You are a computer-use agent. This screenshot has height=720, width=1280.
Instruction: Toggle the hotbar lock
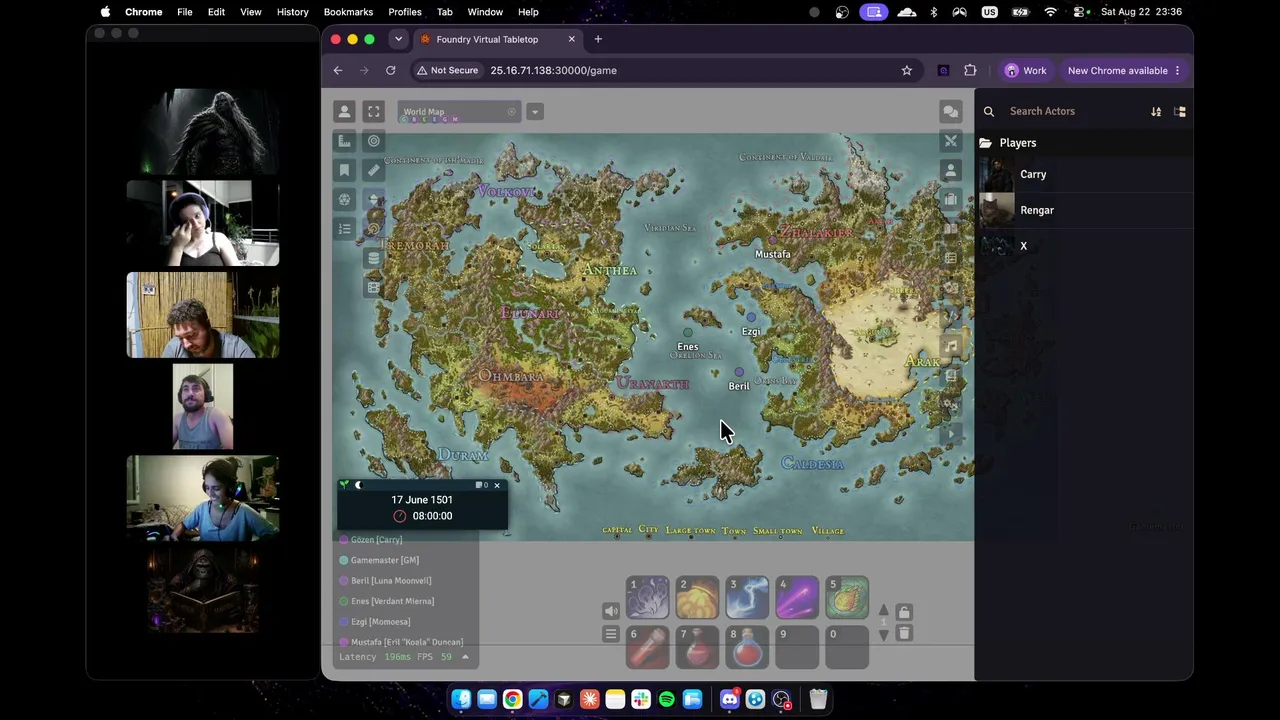(x=904, y=611)
